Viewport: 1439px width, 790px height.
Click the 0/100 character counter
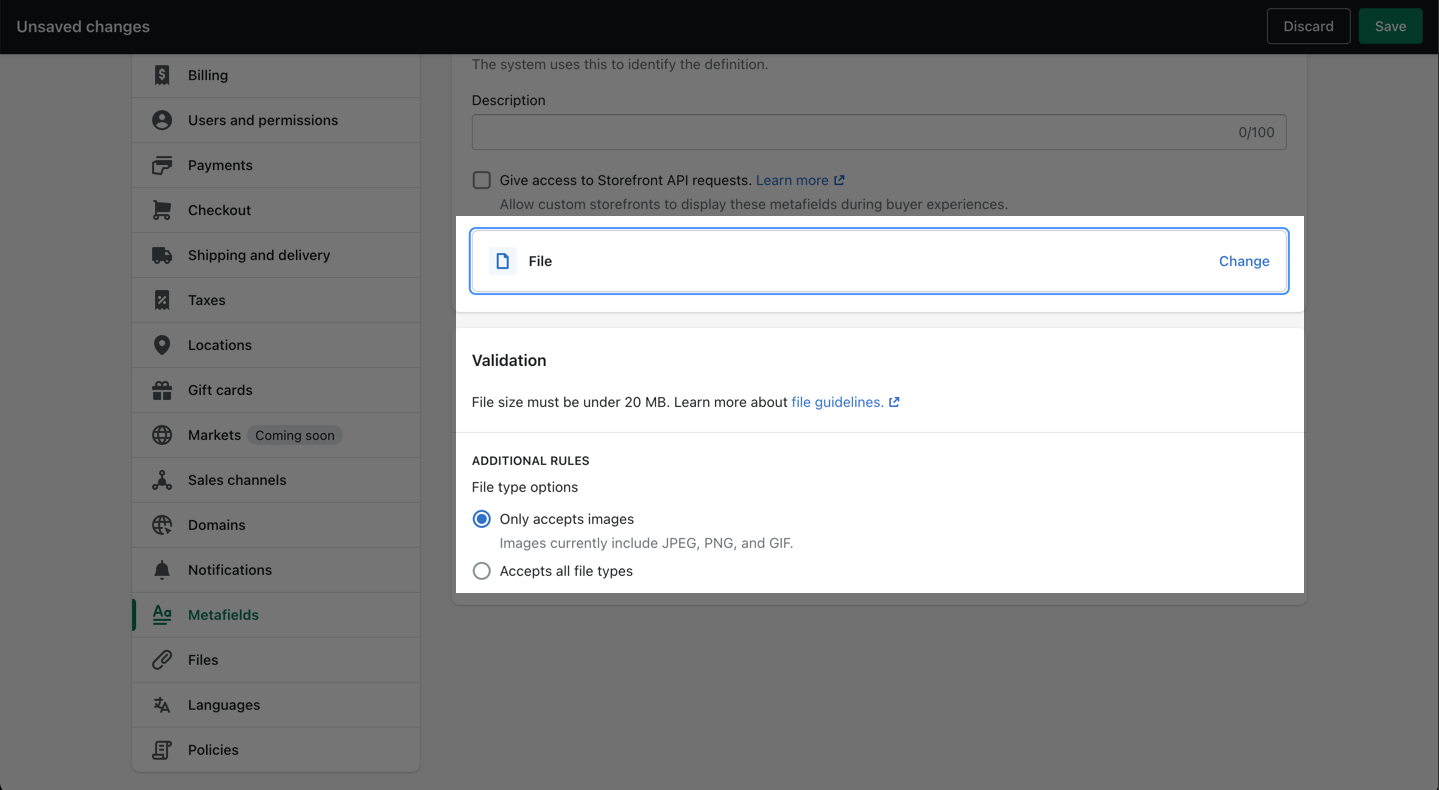(x=1257, y=132)
